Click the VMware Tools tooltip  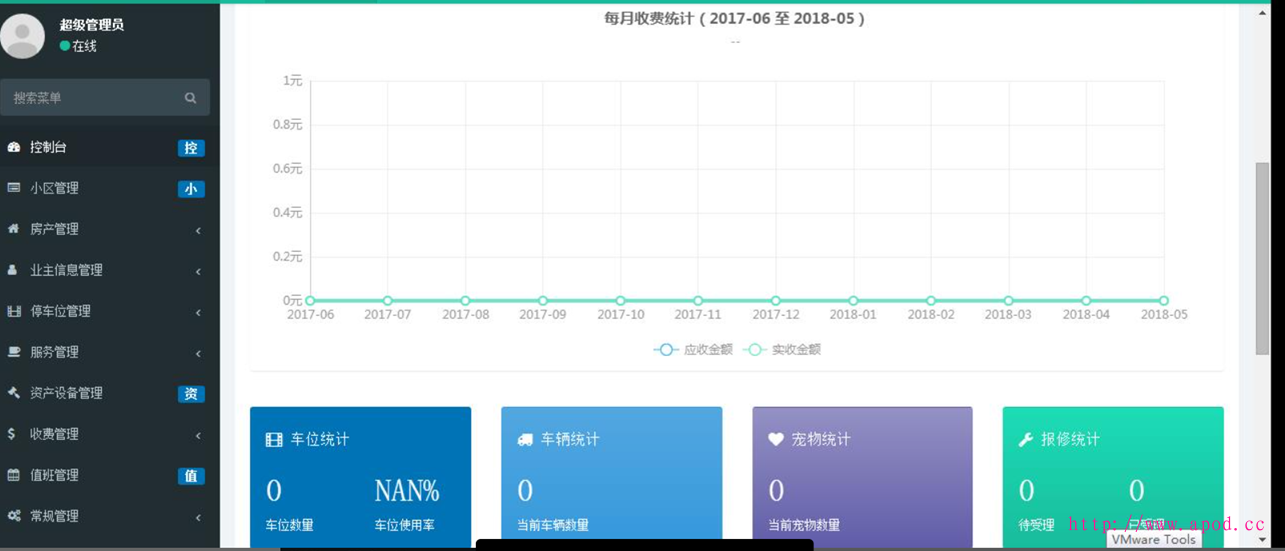[x=1154, y=539]
